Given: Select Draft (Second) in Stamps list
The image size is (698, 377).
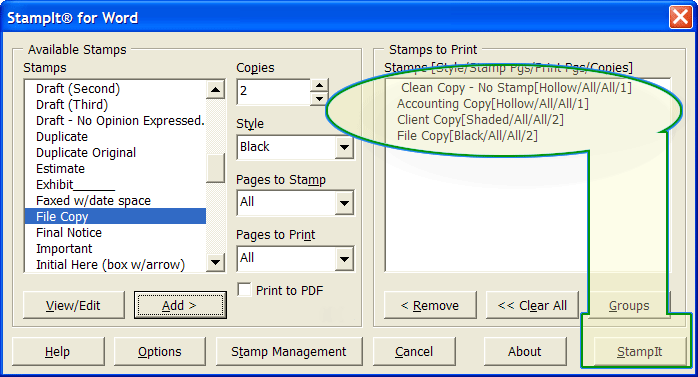Looking at the screenshot, I should [x=115, y=89].
